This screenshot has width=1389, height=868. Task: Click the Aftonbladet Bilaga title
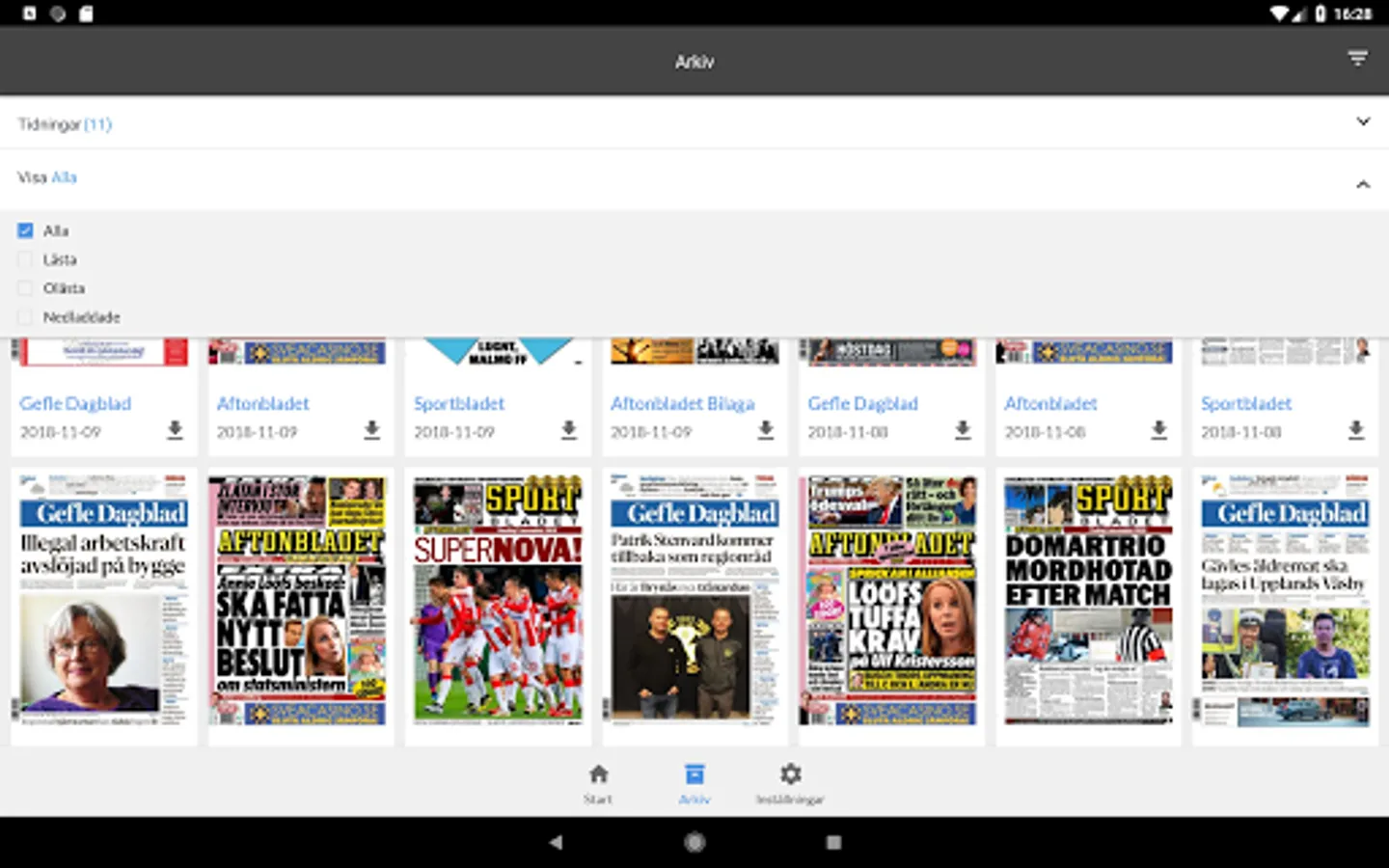[x=683, y=404]
